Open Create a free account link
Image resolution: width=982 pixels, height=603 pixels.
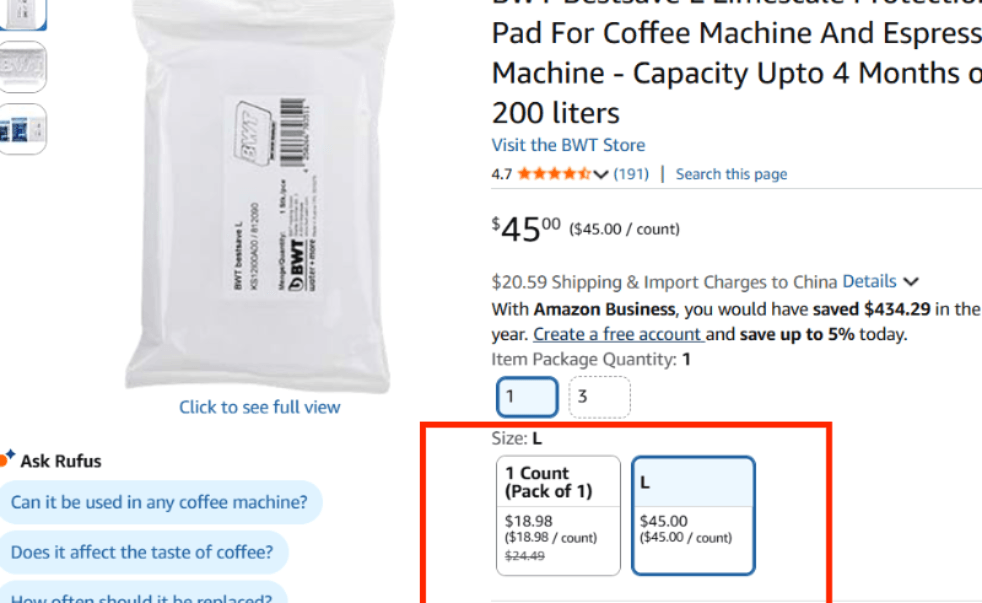click(618, 334)
